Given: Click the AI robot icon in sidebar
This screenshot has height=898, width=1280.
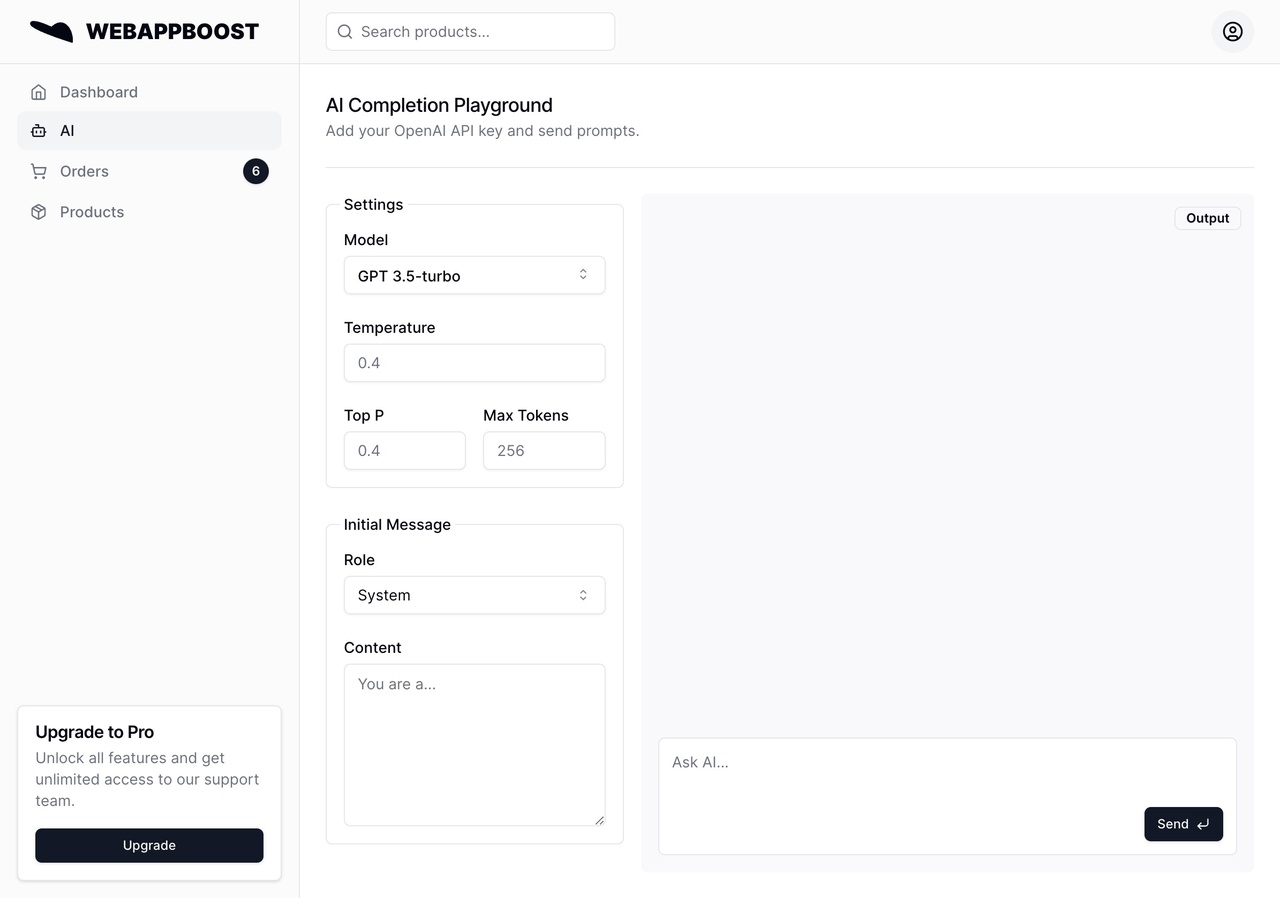Looking at the screenshot, I should tap(38, 131).
